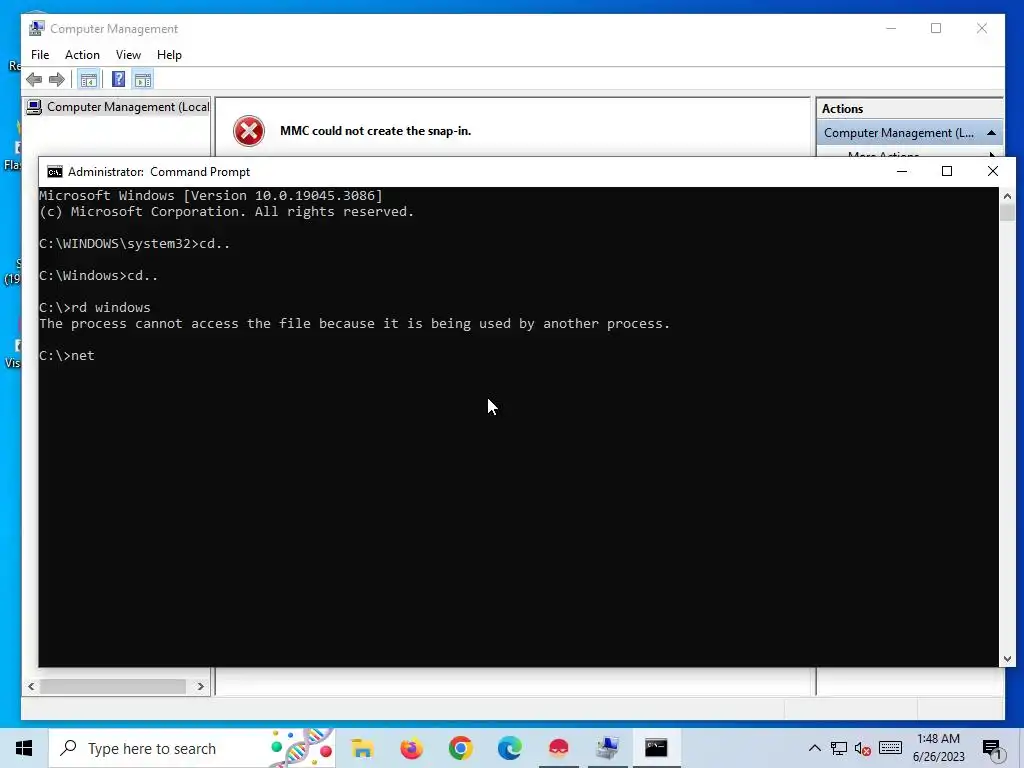
Task: Open File Explorer from the taskbar
Action: coord(362,748)
